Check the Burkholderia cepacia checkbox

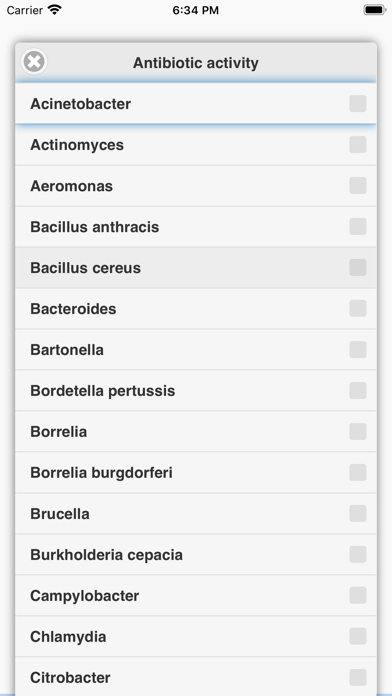(358, 554)
